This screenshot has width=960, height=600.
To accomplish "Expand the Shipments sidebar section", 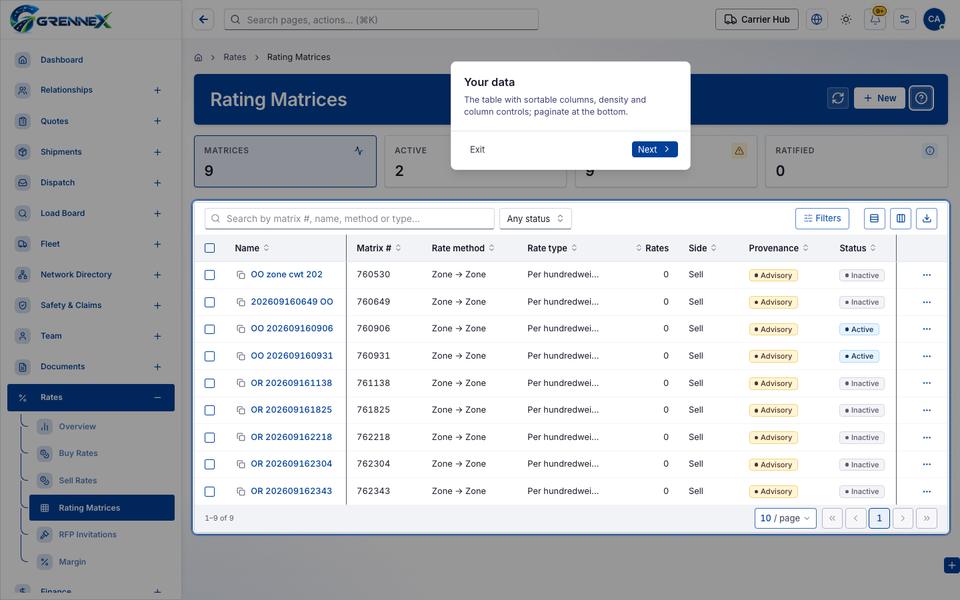I will click(x=157, y=152).
